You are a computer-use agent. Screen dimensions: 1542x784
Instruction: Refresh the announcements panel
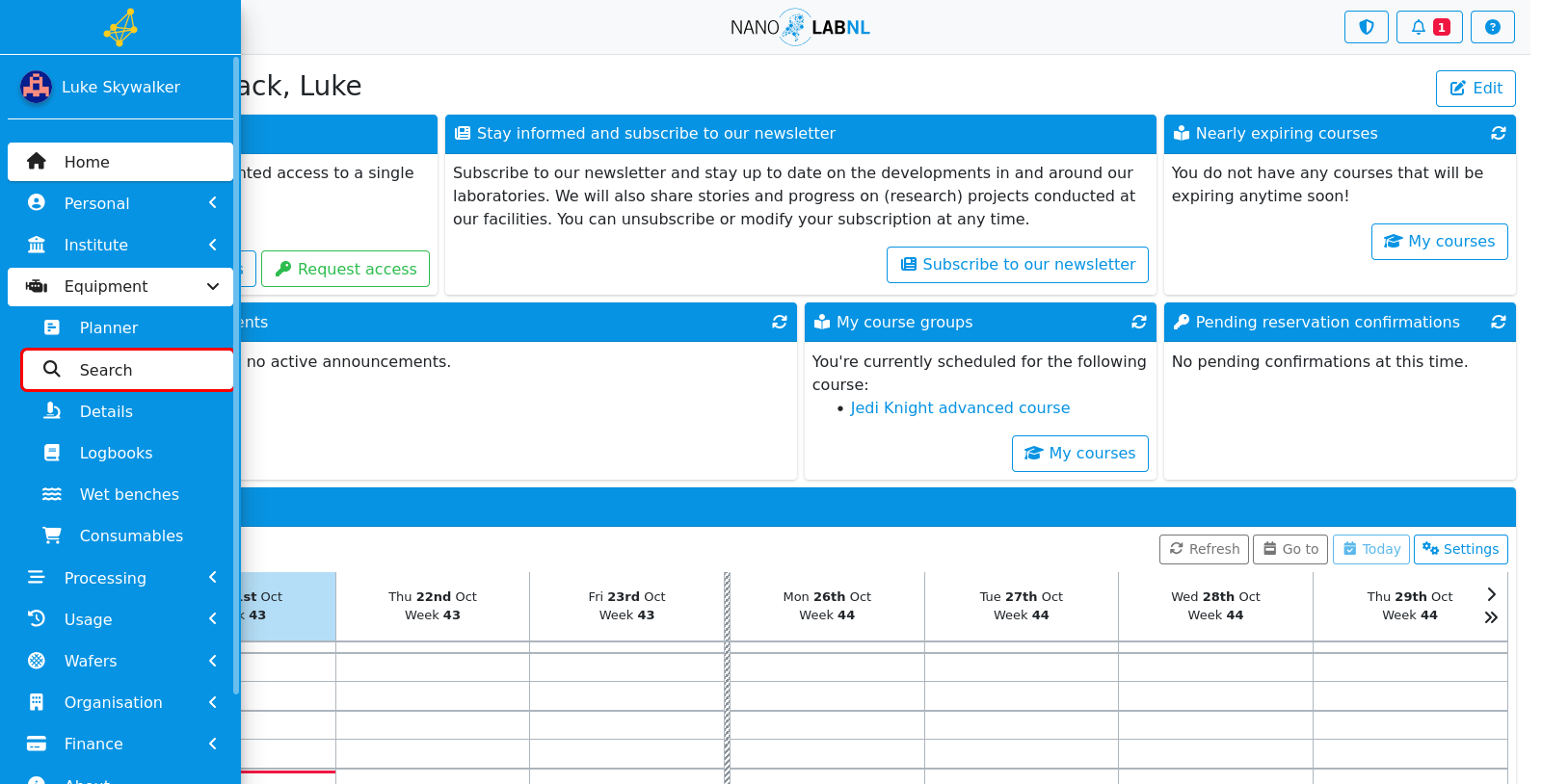click(780, 323)
